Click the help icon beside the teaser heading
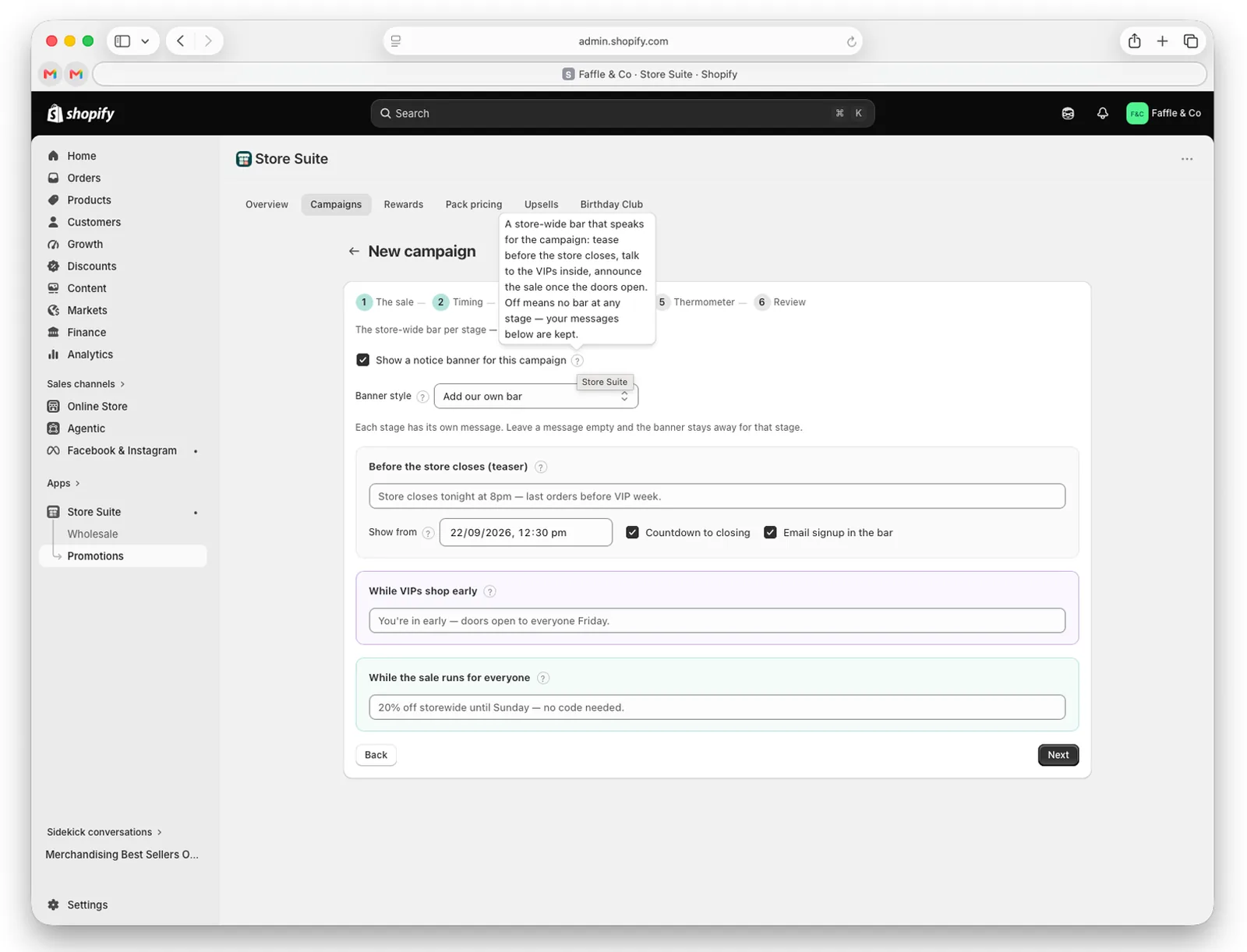 [541, 467]
